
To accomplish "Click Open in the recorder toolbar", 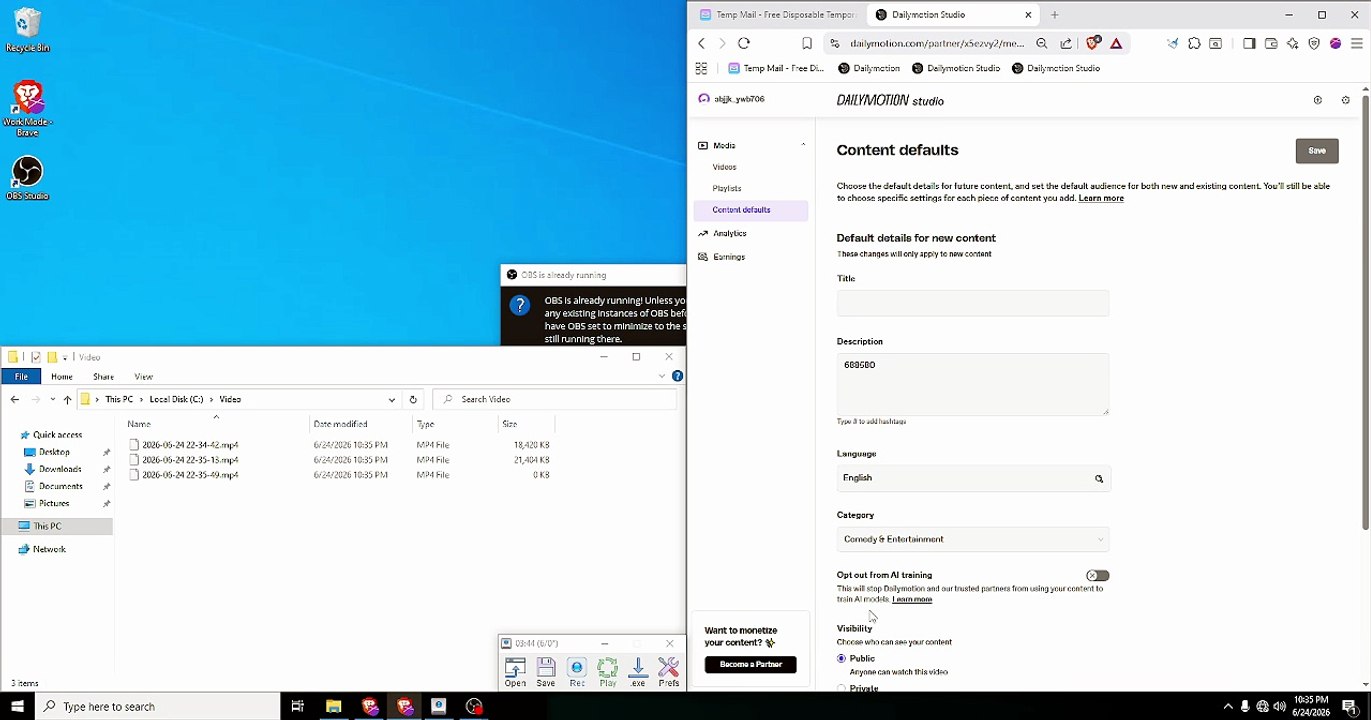I will click(515, 672).
